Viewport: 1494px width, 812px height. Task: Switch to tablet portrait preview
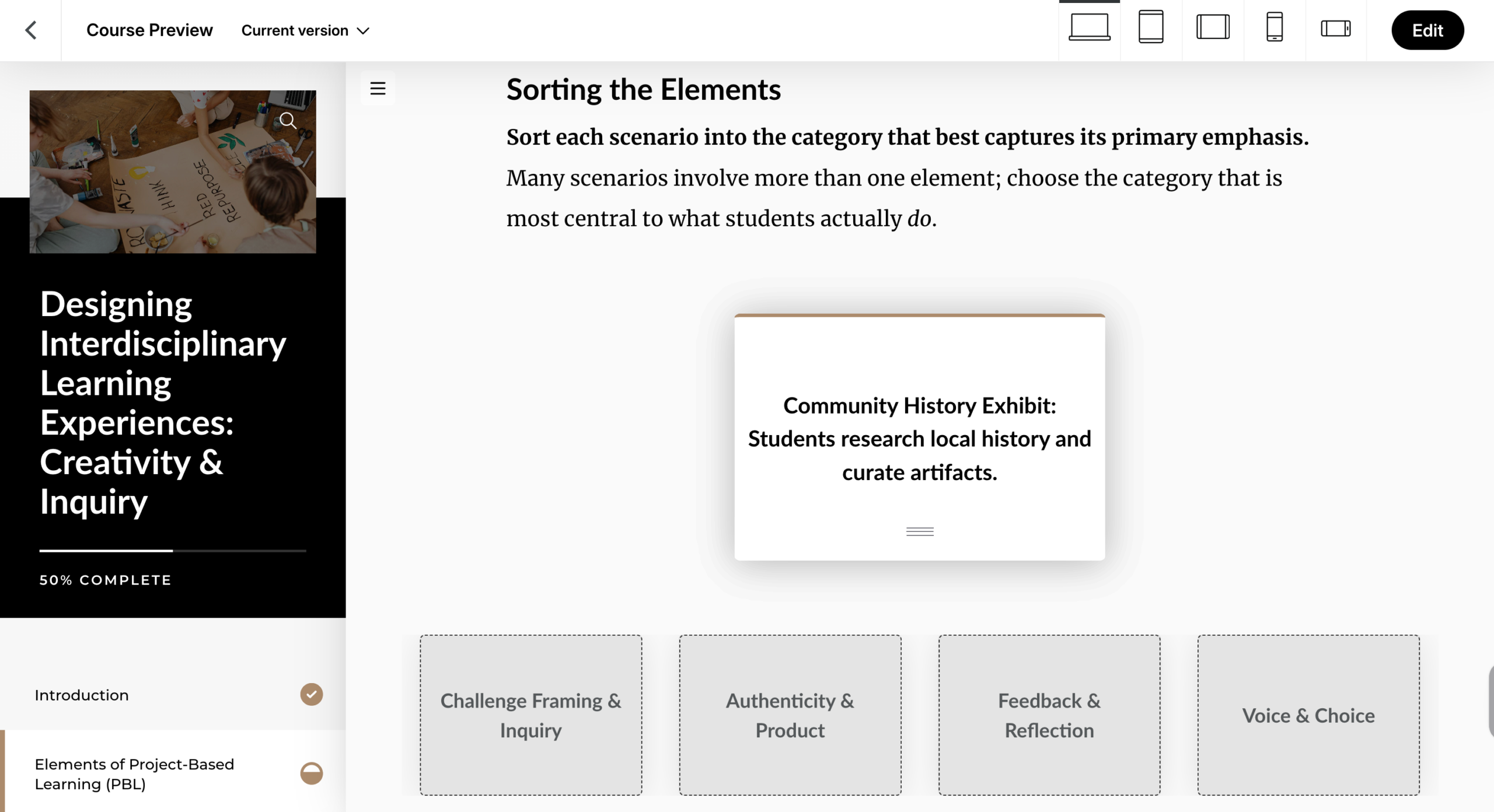point(1151,27)
